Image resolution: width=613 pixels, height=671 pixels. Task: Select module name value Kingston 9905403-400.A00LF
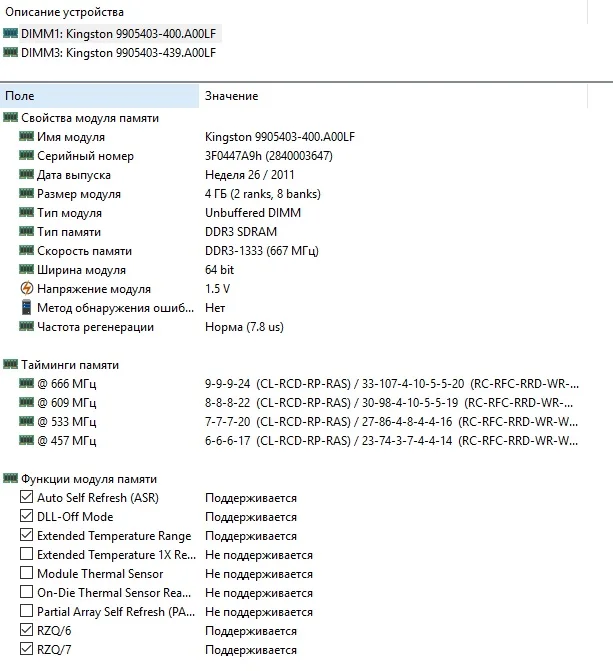(280, 137)
